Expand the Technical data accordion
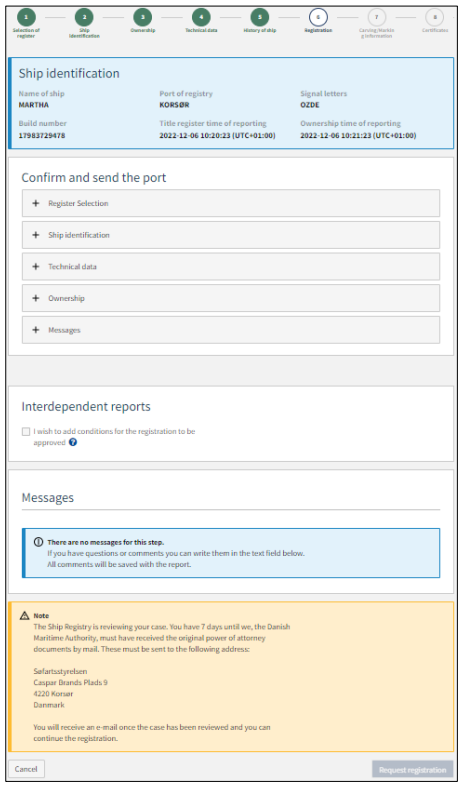This screenshot has height=791, width=466. (x=230, y=266)
